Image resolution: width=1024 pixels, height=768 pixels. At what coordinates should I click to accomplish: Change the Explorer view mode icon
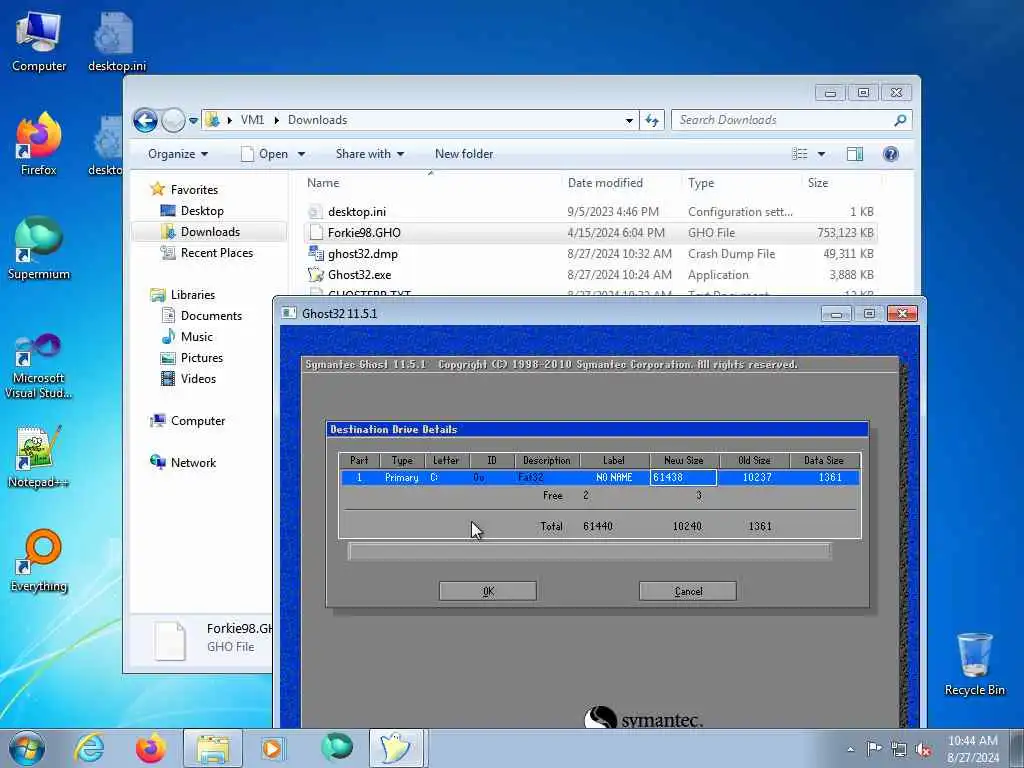(800, 154)
